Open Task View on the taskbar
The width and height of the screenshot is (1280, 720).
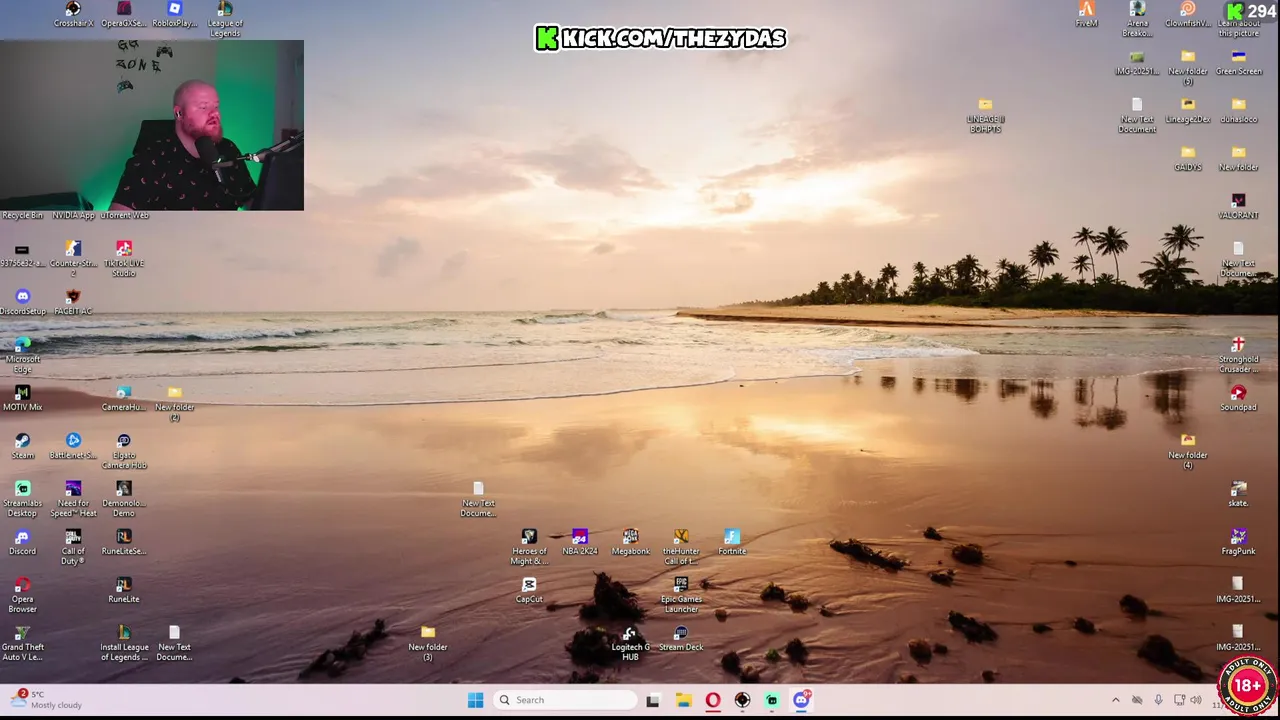(653, 700)
